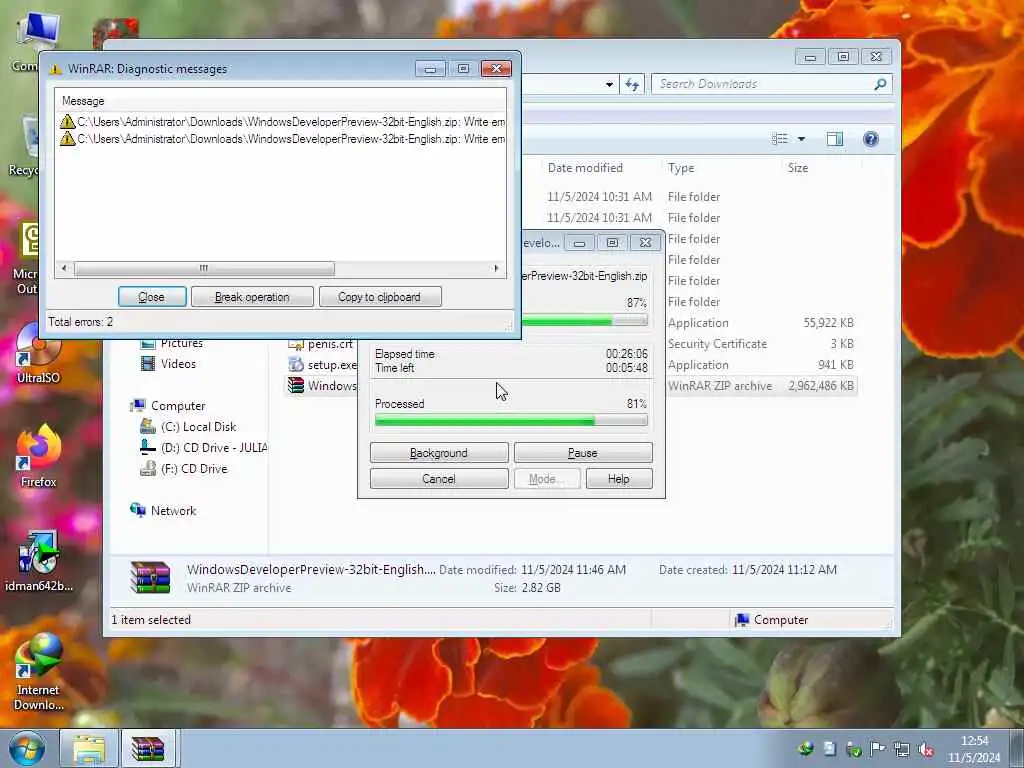This screenshot has width=1024, height=768.
Task: Select the penis.crt certificate file
Action: [x=322, y=344]
